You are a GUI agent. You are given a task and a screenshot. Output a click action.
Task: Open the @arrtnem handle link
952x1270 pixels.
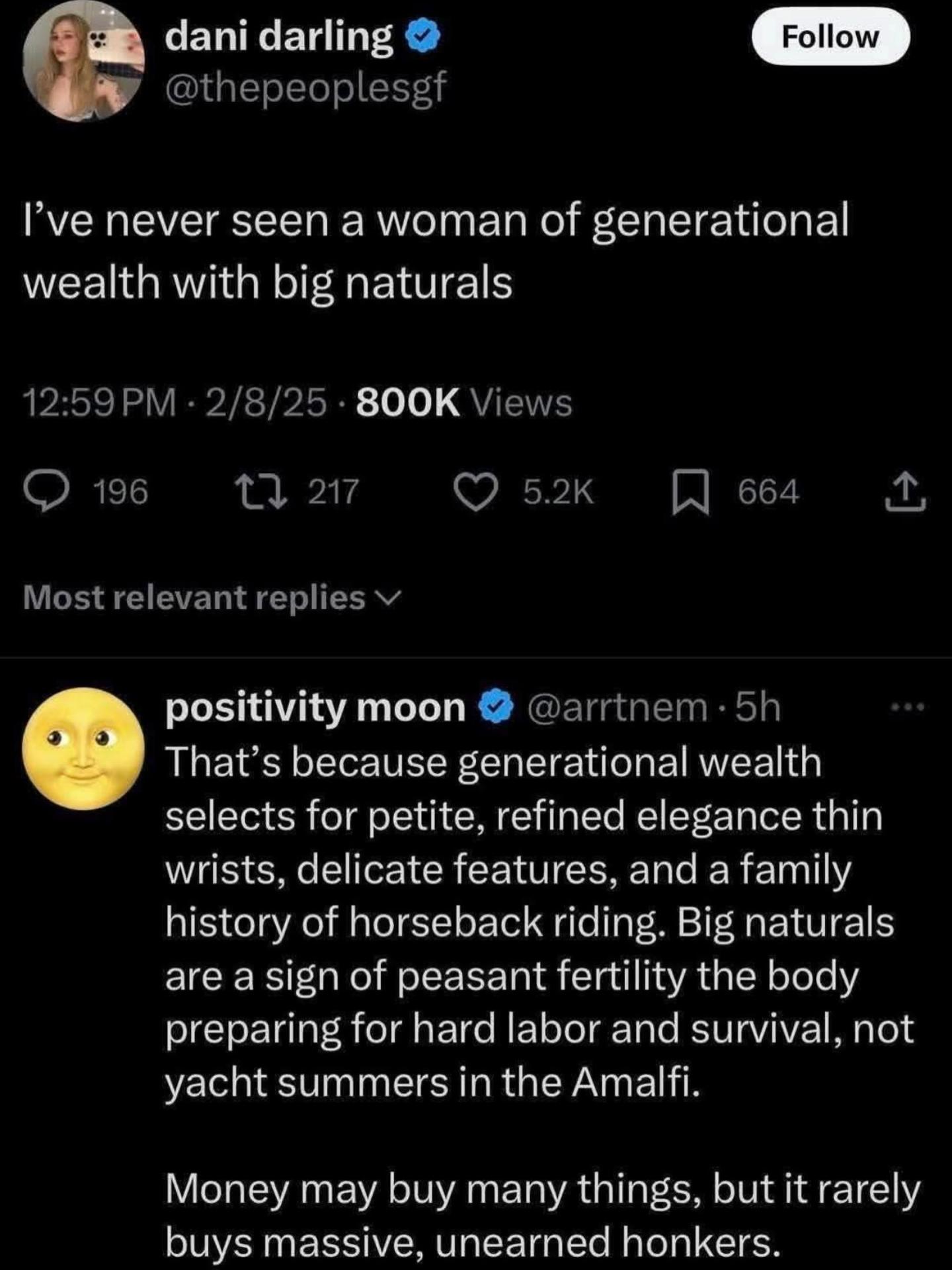pyautogui.click(x=617, y=708)
